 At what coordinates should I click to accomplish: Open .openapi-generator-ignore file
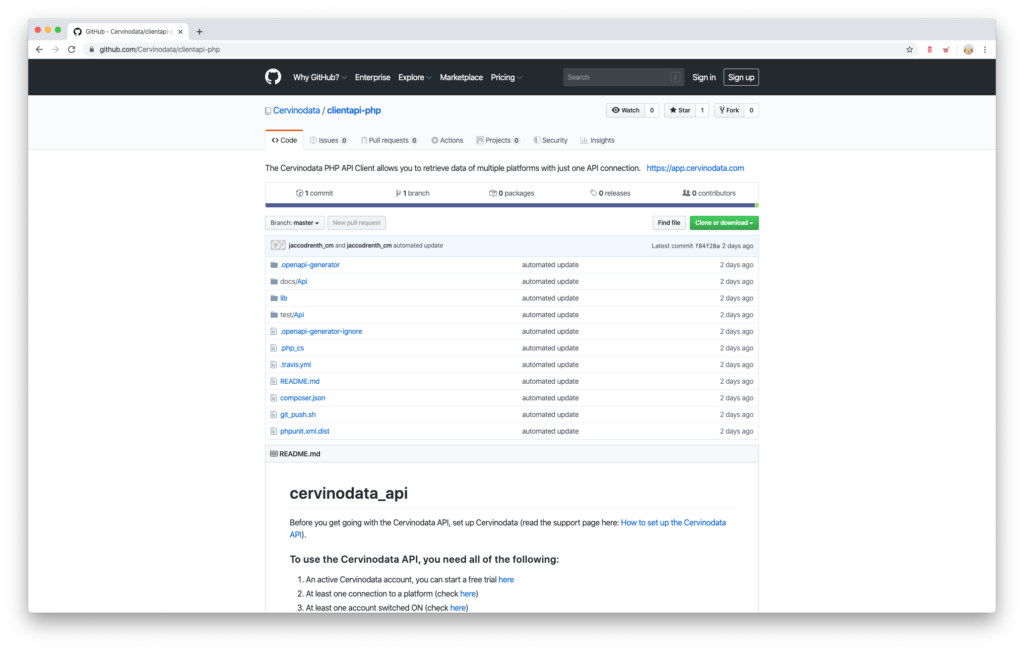(321, 331)
